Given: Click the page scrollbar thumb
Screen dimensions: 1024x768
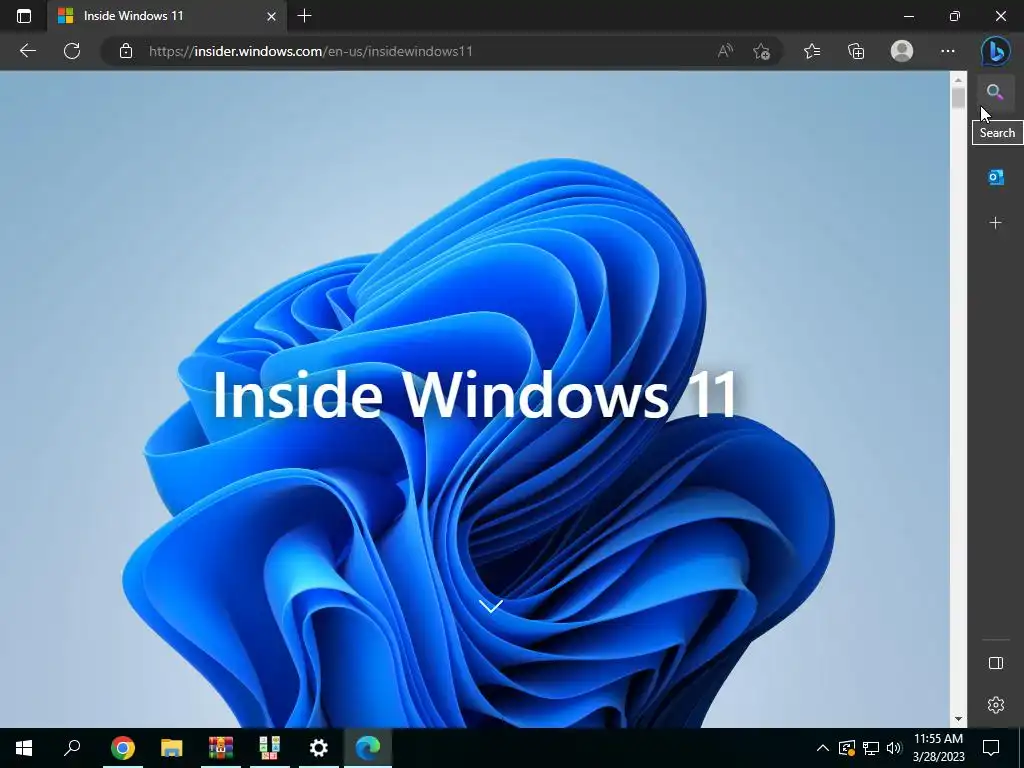Looking at the screenshot, I should pos(958,98).
